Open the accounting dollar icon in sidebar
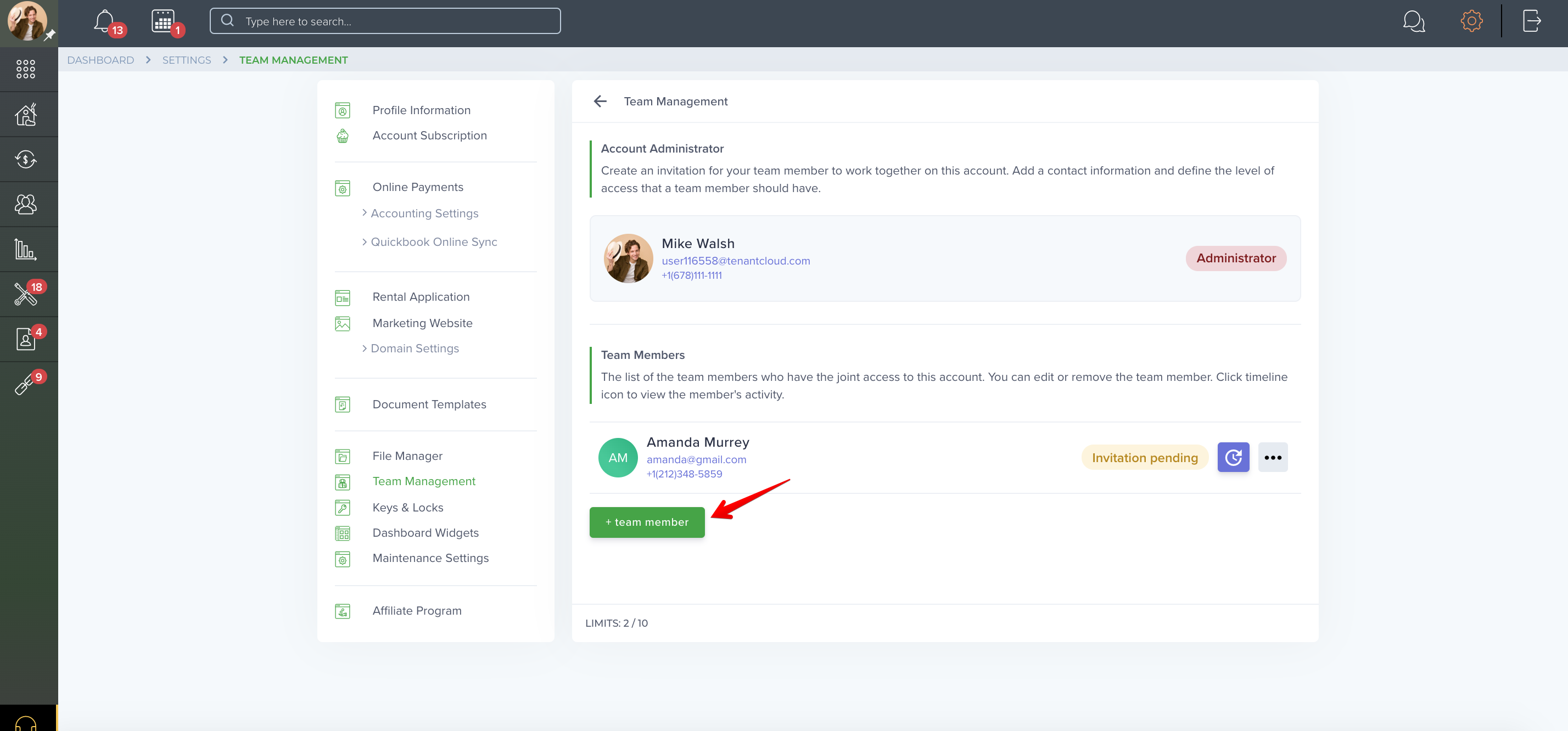The image size is (1568, 731). click(26, 160)
